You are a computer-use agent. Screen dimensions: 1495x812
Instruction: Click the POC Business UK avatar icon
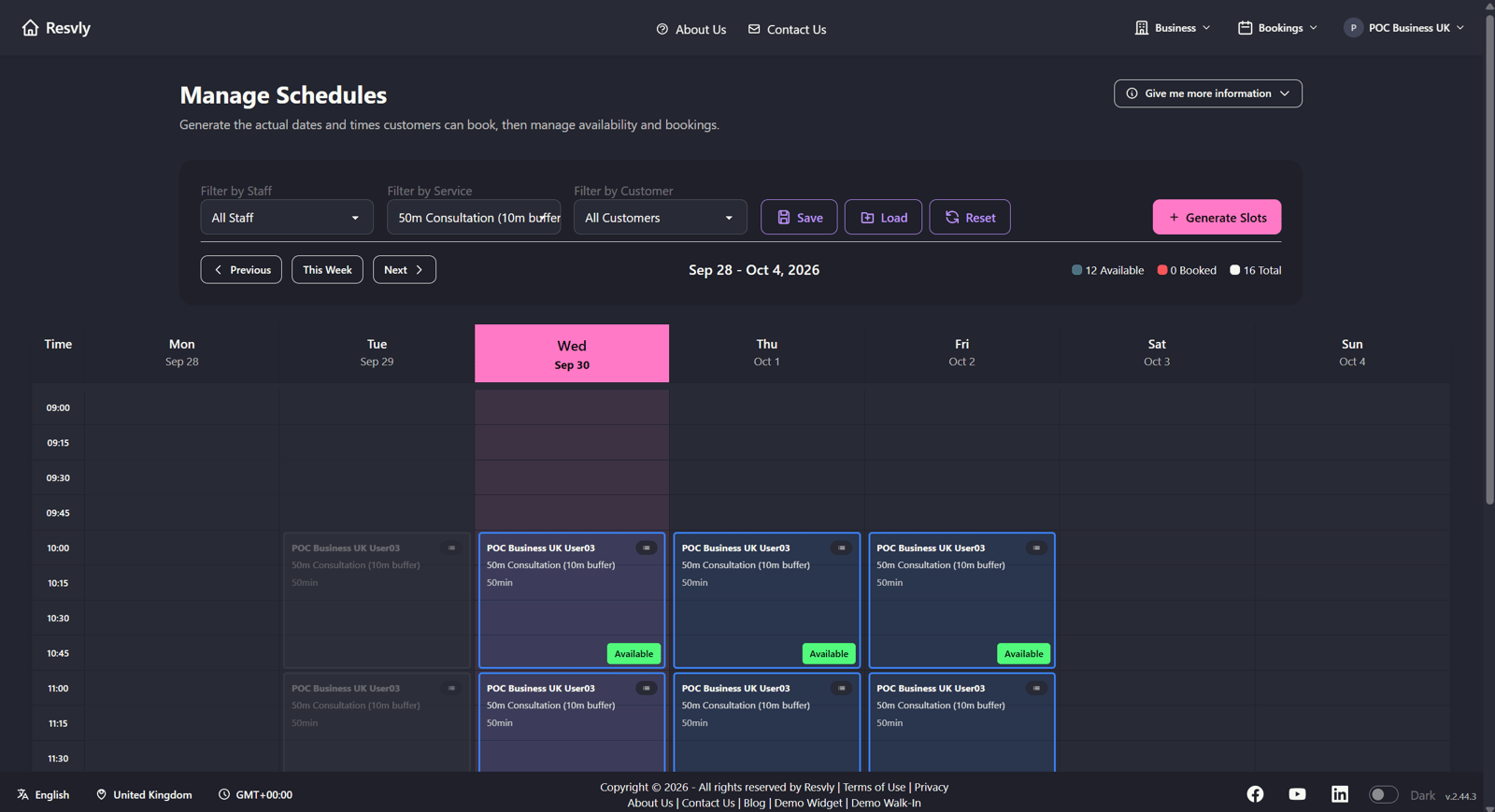[x=1353, y=28]
